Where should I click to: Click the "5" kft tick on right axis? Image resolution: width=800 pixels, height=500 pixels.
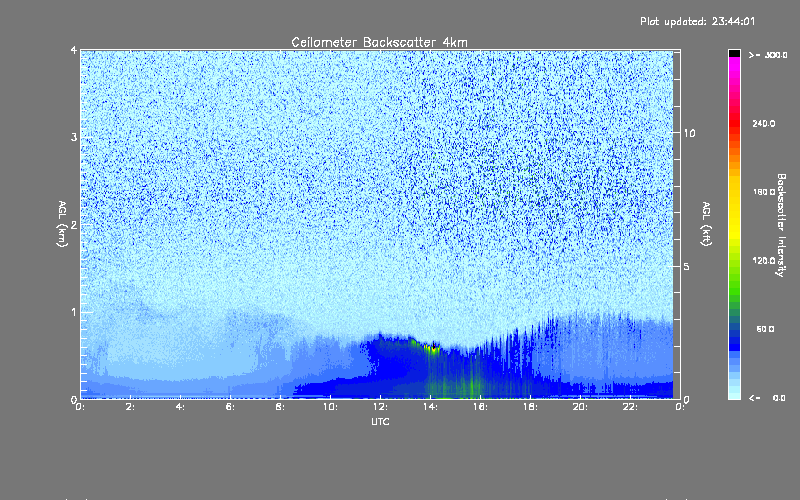click(x=687, y=266)
